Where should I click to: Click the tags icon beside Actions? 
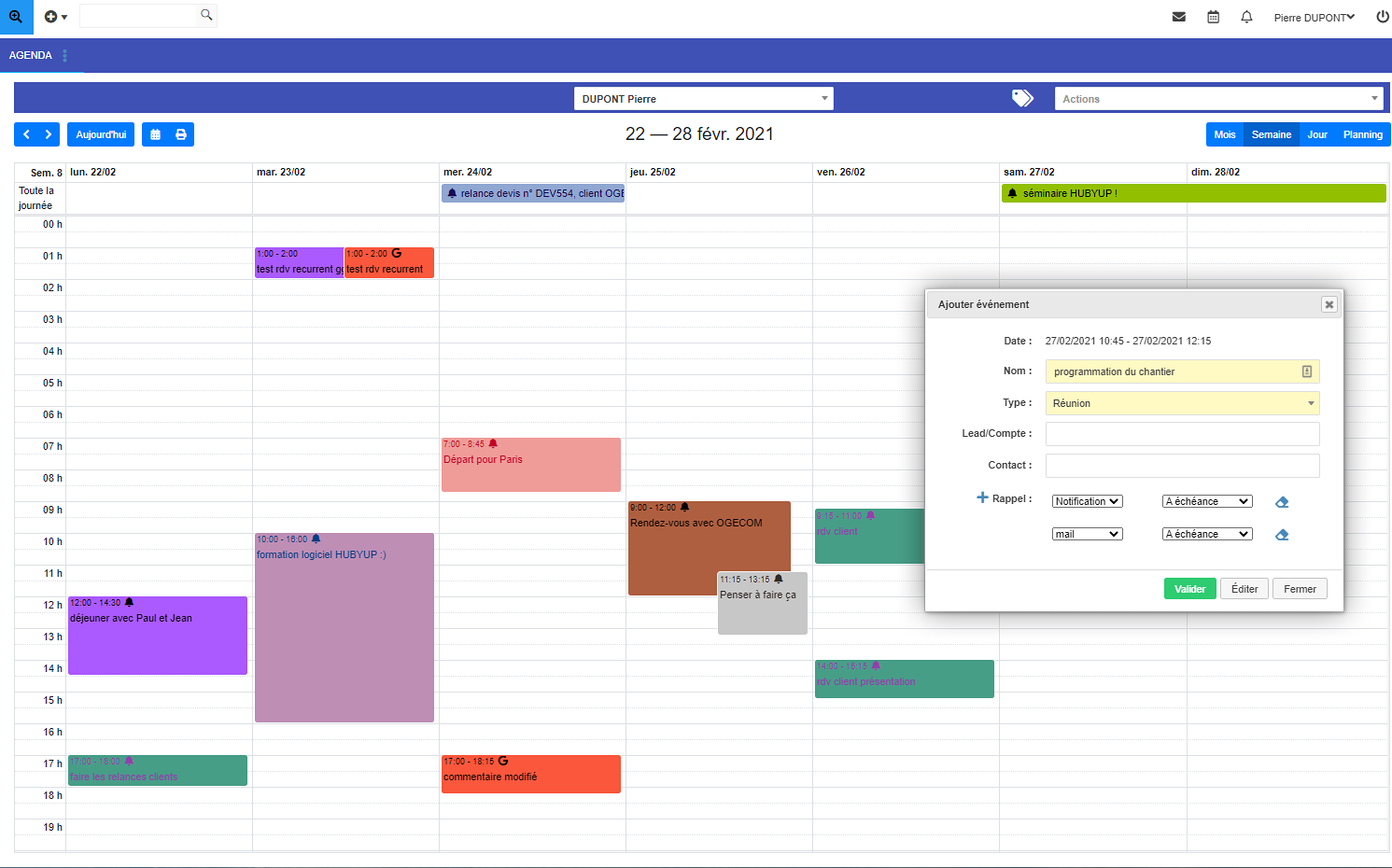click(1022, 98)
